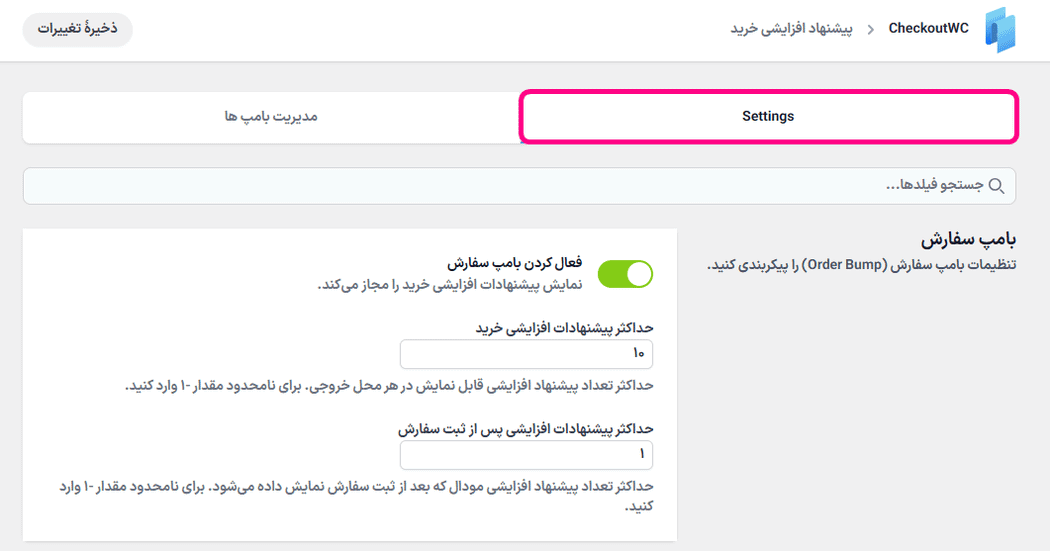Click the فعال کردن بامپ سفارش label
This screenshot has width=1050, height=551.
pyautogui.click(x=515, y=262)
